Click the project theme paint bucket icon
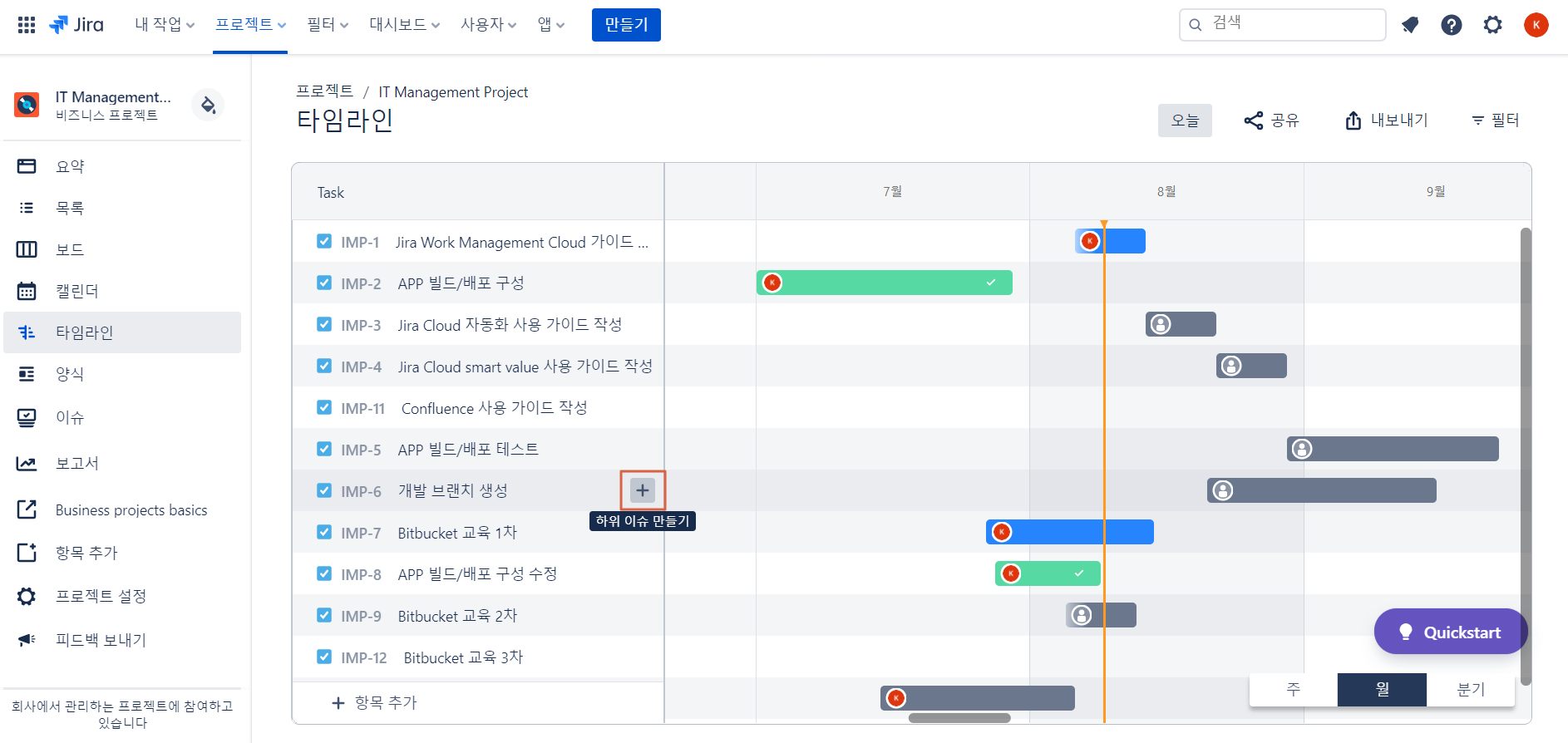 click(x=208, y=105)
